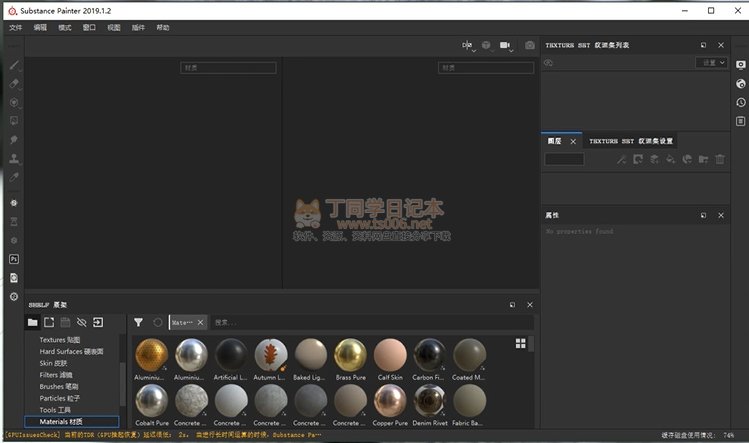Select the Eraser tool
The width and height of the screenshot is (749, 443).
[x=14, y=83]
